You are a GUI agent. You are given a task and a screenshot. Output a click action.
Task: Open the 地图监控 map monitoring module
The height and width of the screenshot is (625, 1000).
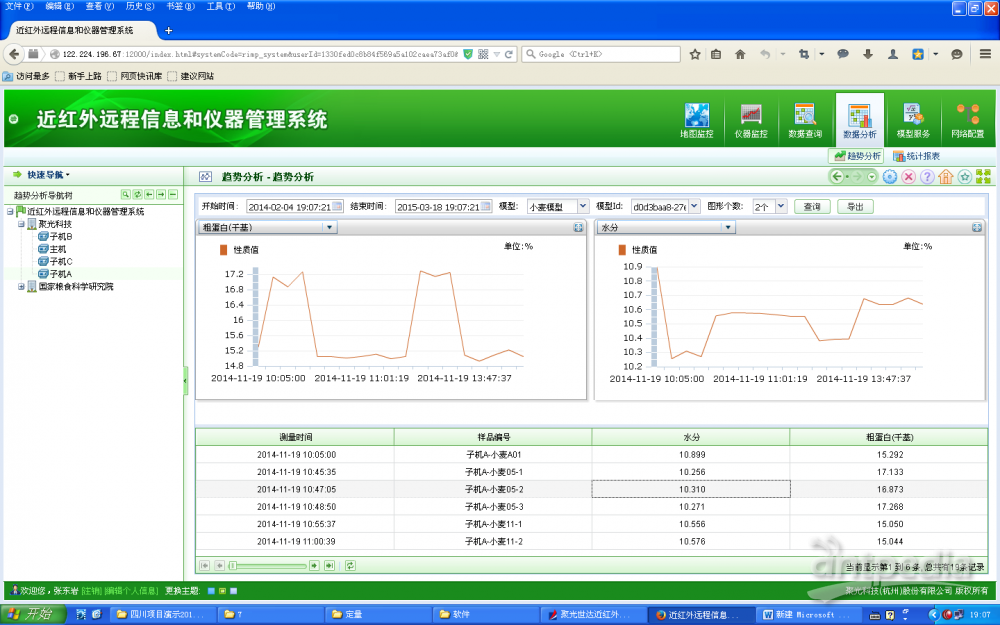[696, 120]
